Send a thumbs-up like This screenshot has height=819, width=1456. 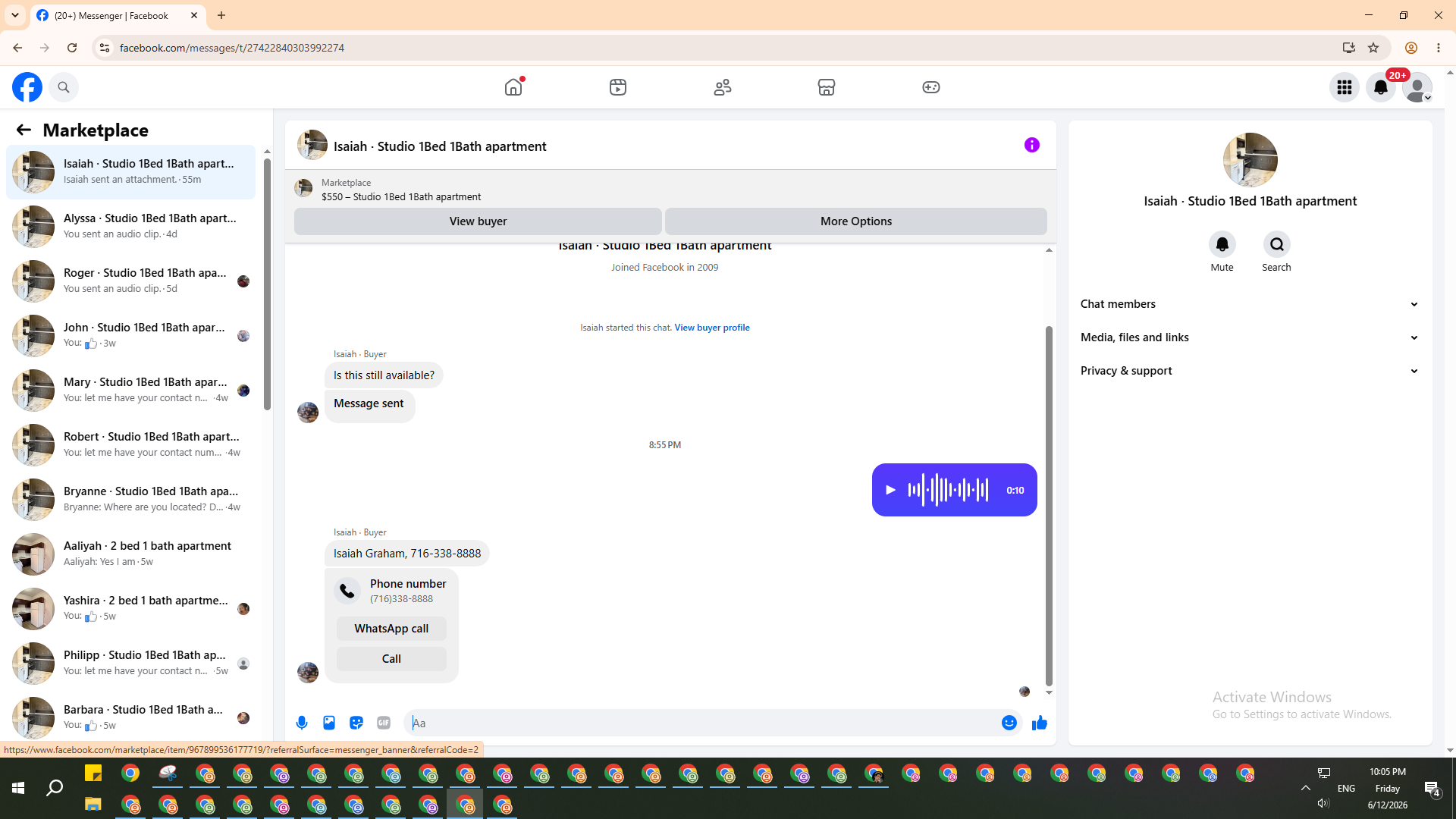(1040, 723)
